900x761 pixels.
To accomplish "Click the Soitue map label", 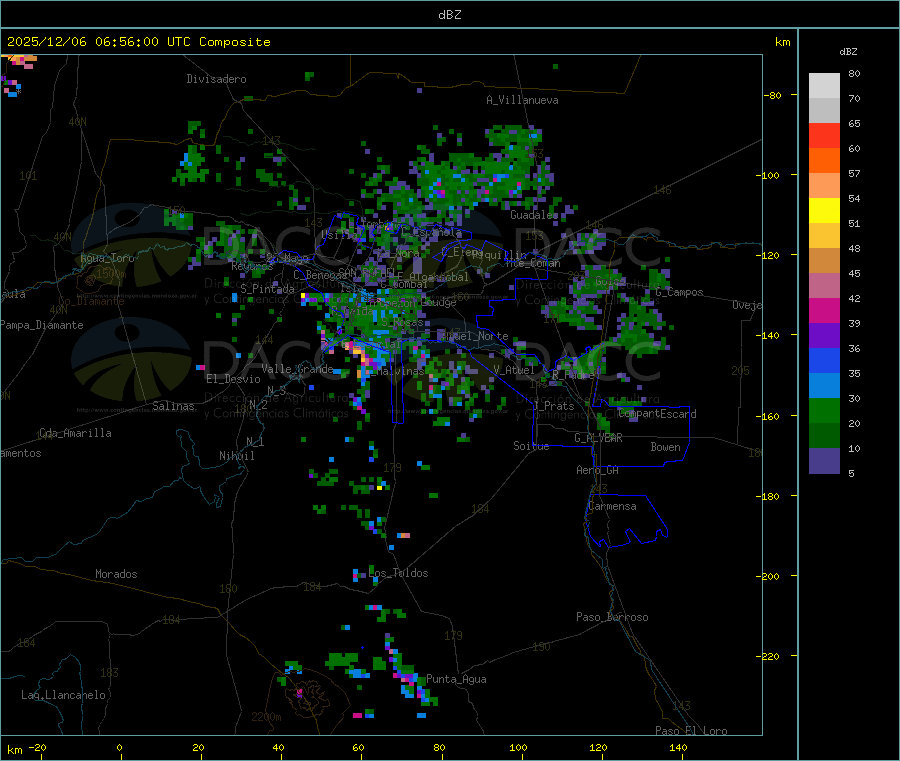I will tap(531, 446).
